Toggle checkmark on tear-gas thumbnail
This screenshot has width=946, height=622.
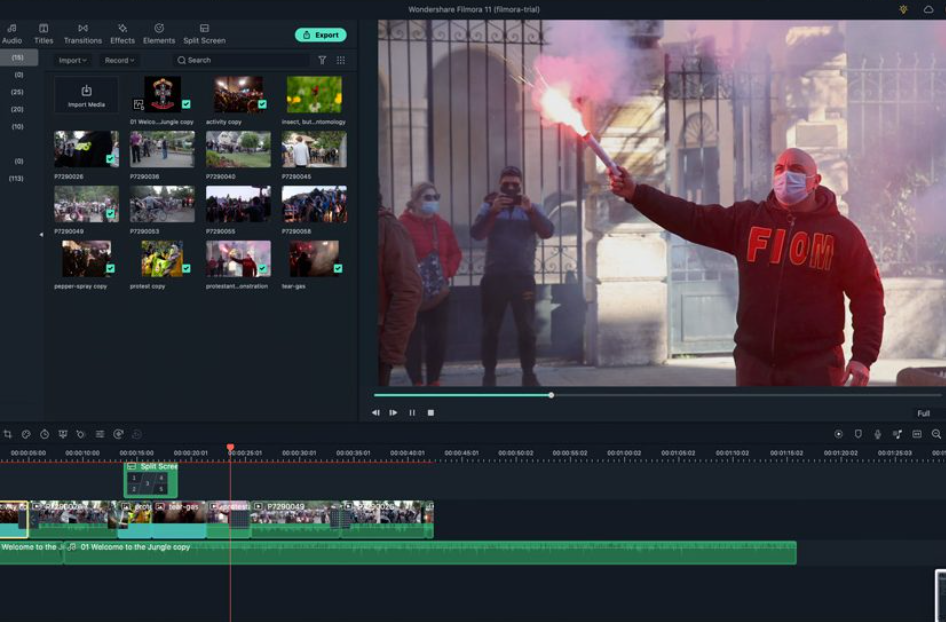click(x=338, y=268)
